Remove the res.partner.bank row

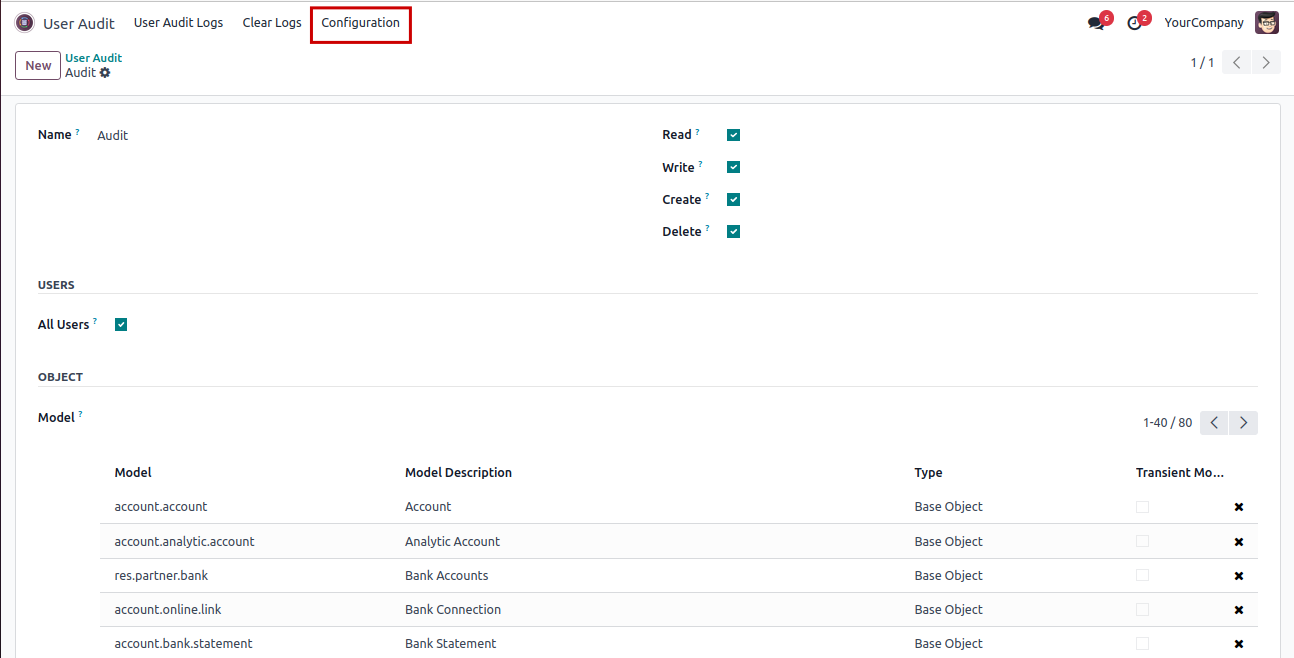click(1239, 576)
